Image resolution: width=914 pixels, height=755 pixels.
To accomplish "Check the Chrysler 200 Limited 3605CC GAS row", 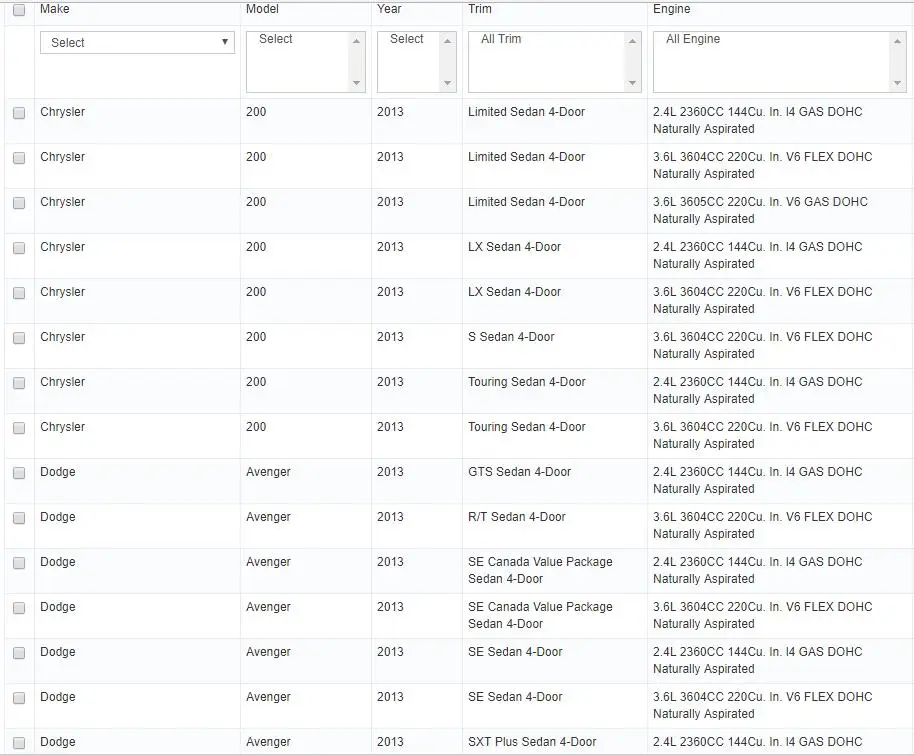I will (19, 203).
